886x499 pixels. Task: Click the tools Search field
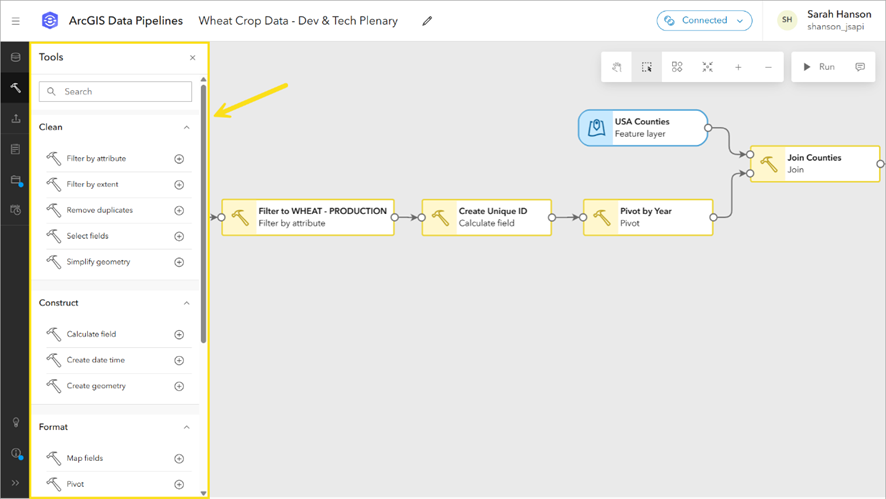coord(116,92)
